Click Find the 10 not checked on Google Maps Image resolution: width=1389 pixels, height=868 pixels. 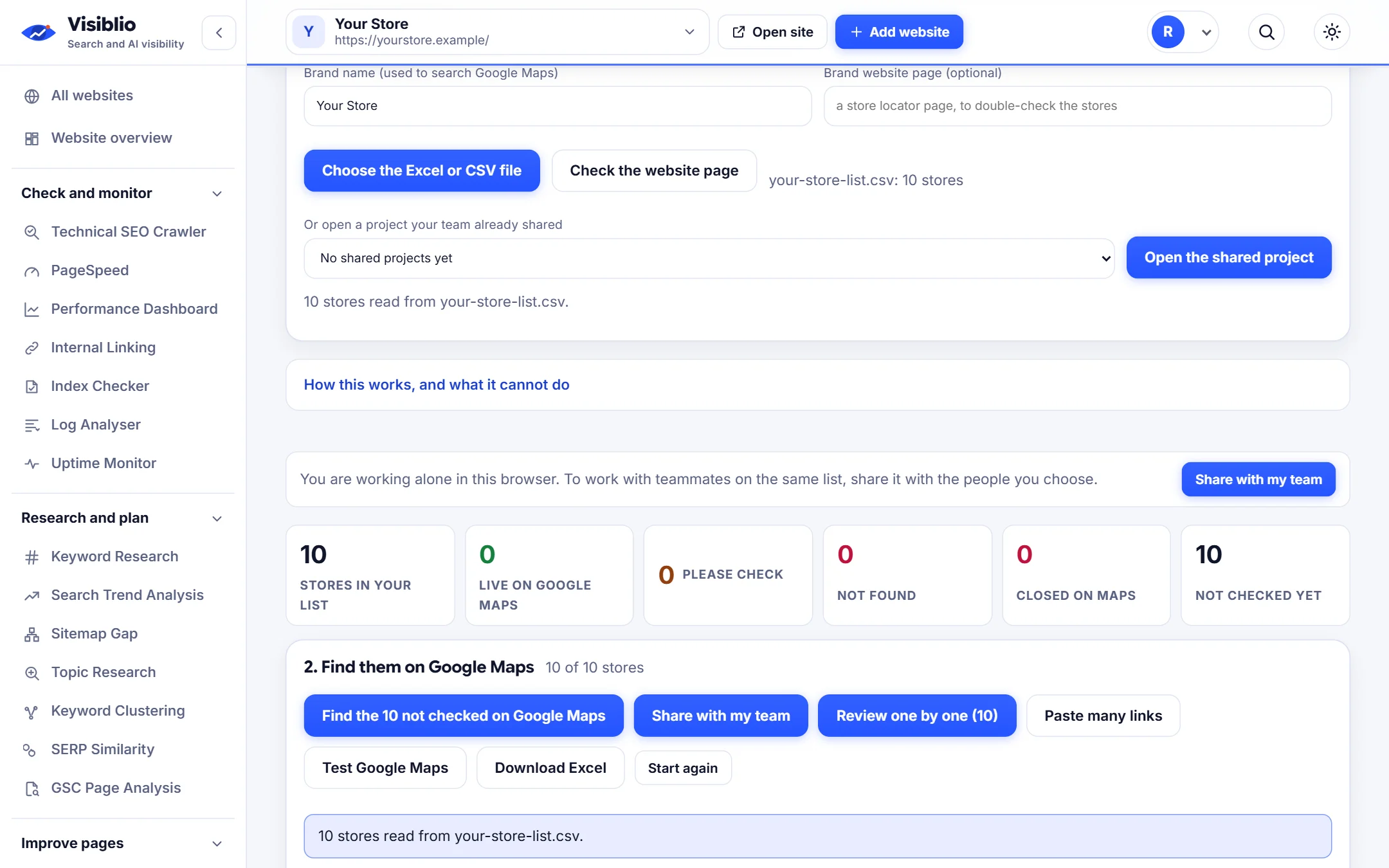463,716
